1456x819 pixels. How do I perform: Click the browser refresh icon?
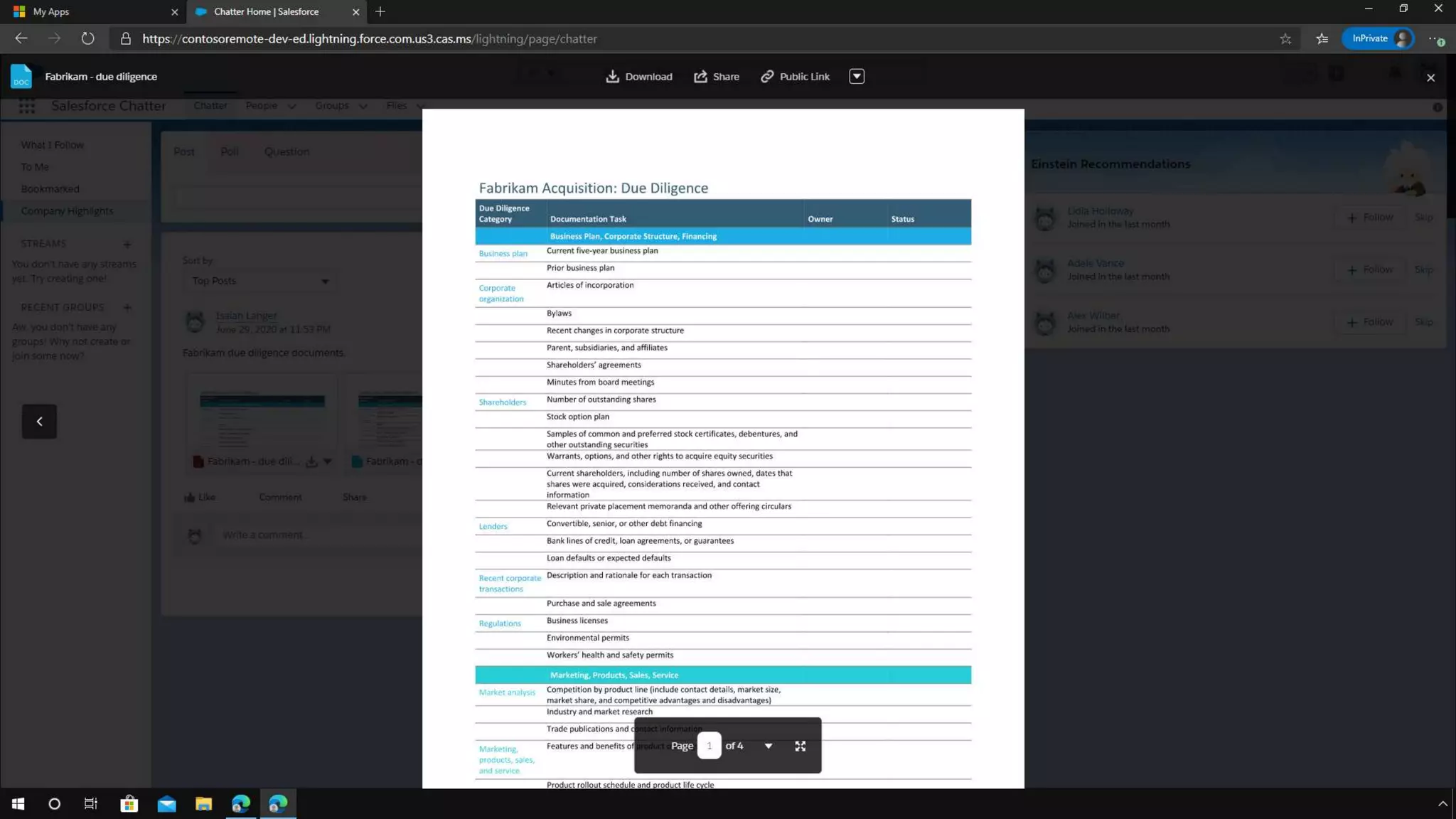(87, 38)
